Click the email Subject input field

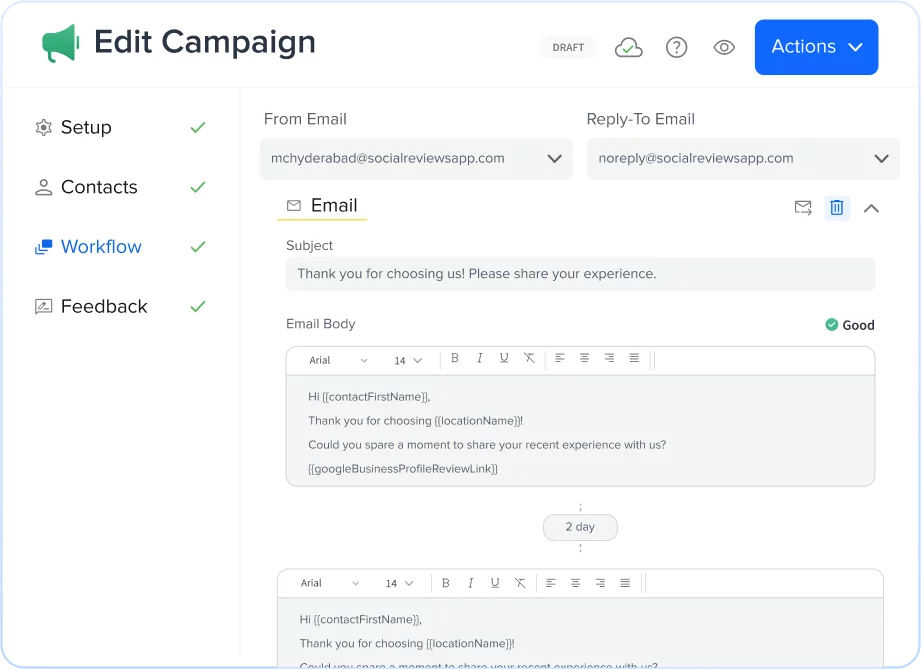tap(580, 272)
